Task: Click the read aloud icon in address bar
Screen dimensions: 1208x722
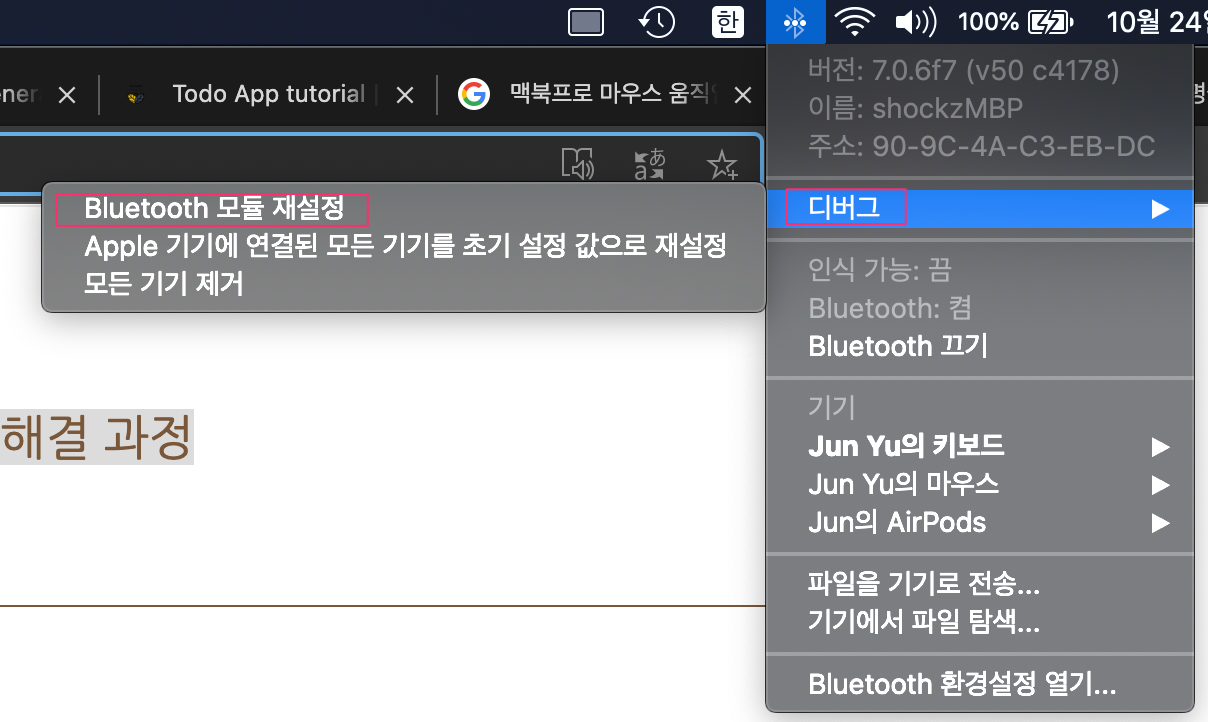Action: pos(578,164)
